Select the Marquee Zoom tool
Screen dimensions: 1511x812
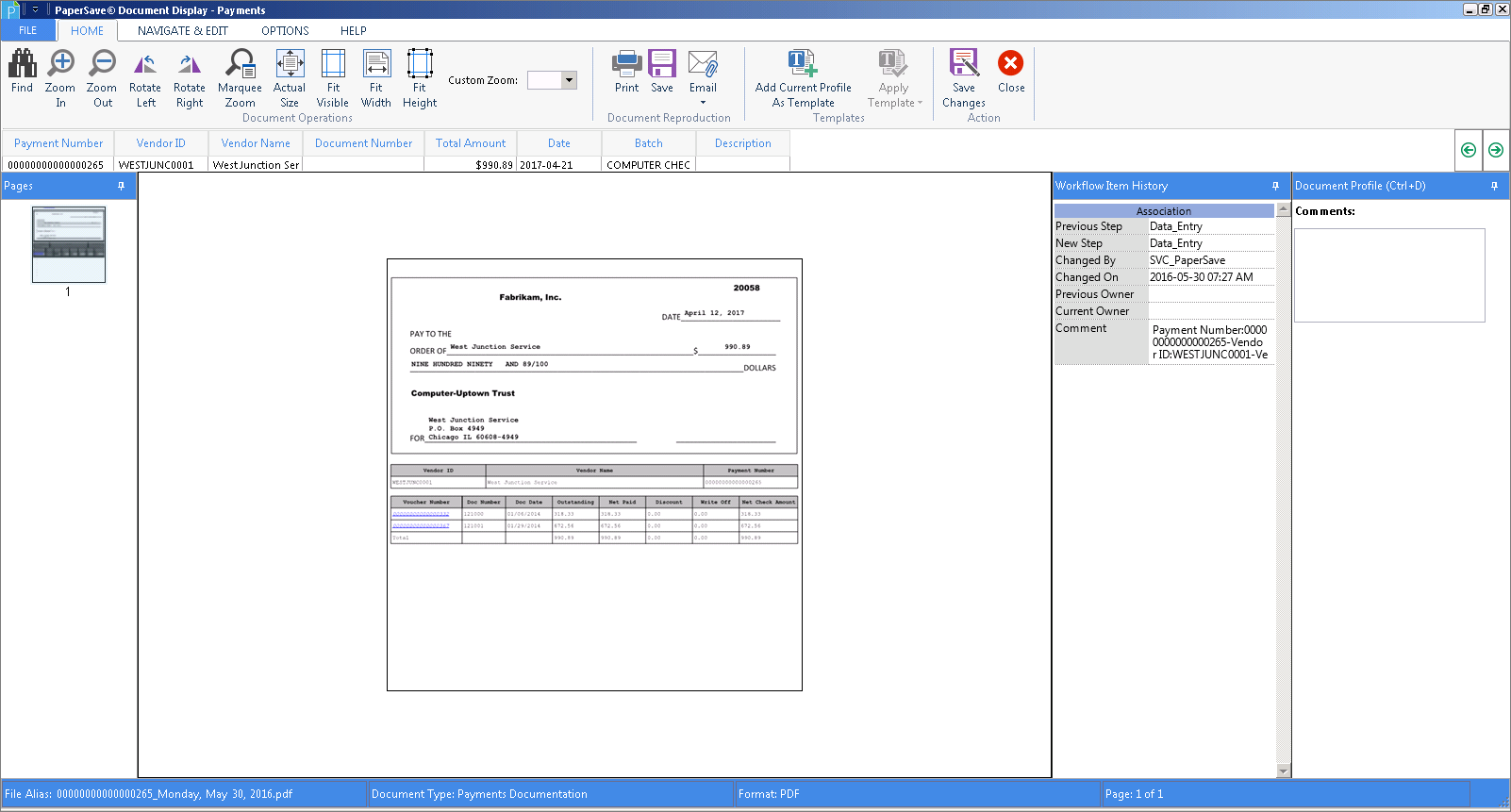(240, 64)
